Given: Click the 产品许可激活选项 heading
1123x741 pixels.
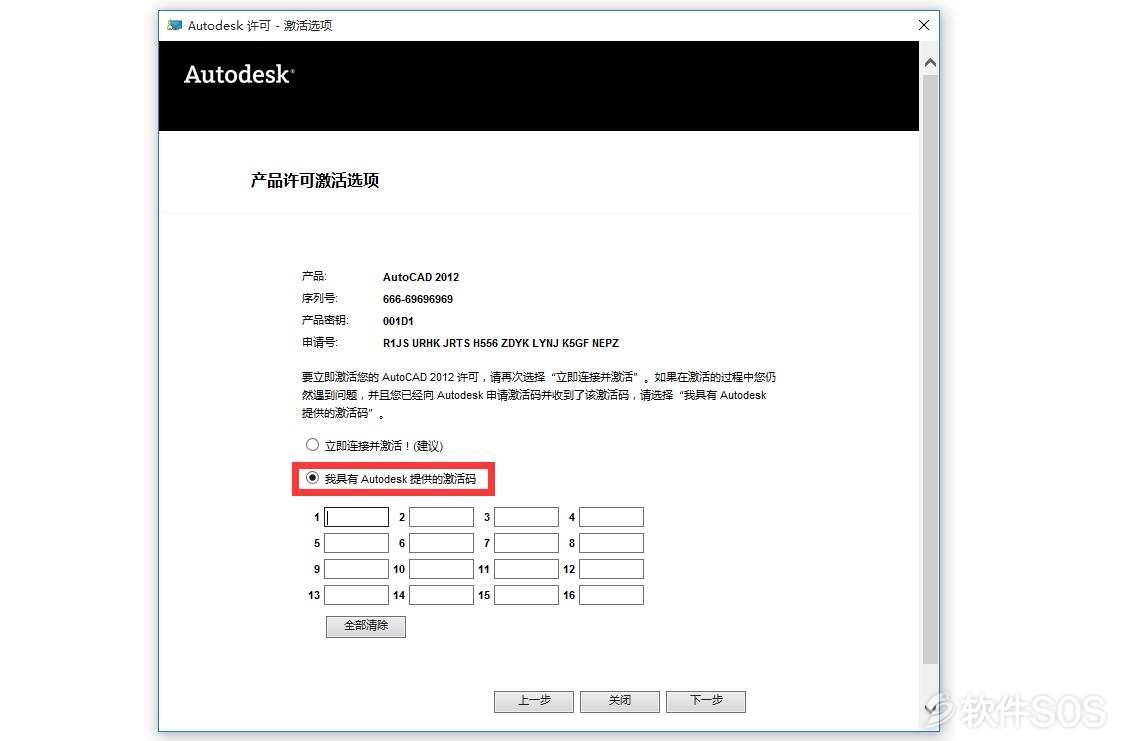Looking at the screenshot, I should pyautogui.click(x=314, y=180).
